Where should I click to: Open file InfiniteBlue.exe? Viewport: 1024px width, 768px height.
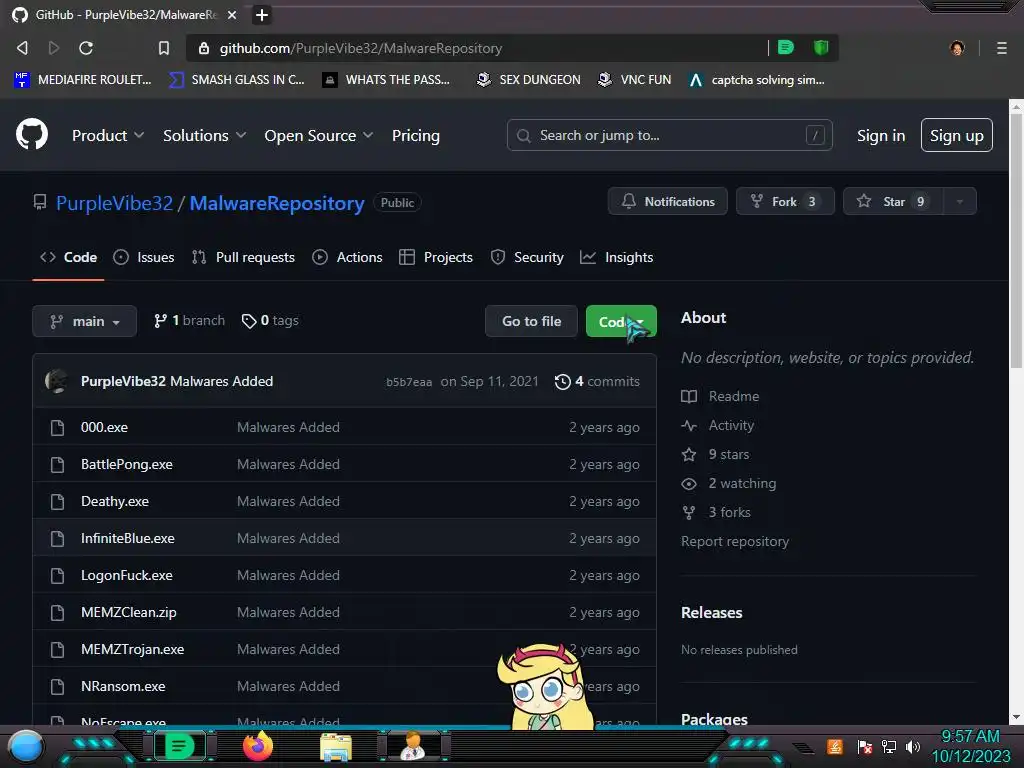coord(128,539)
